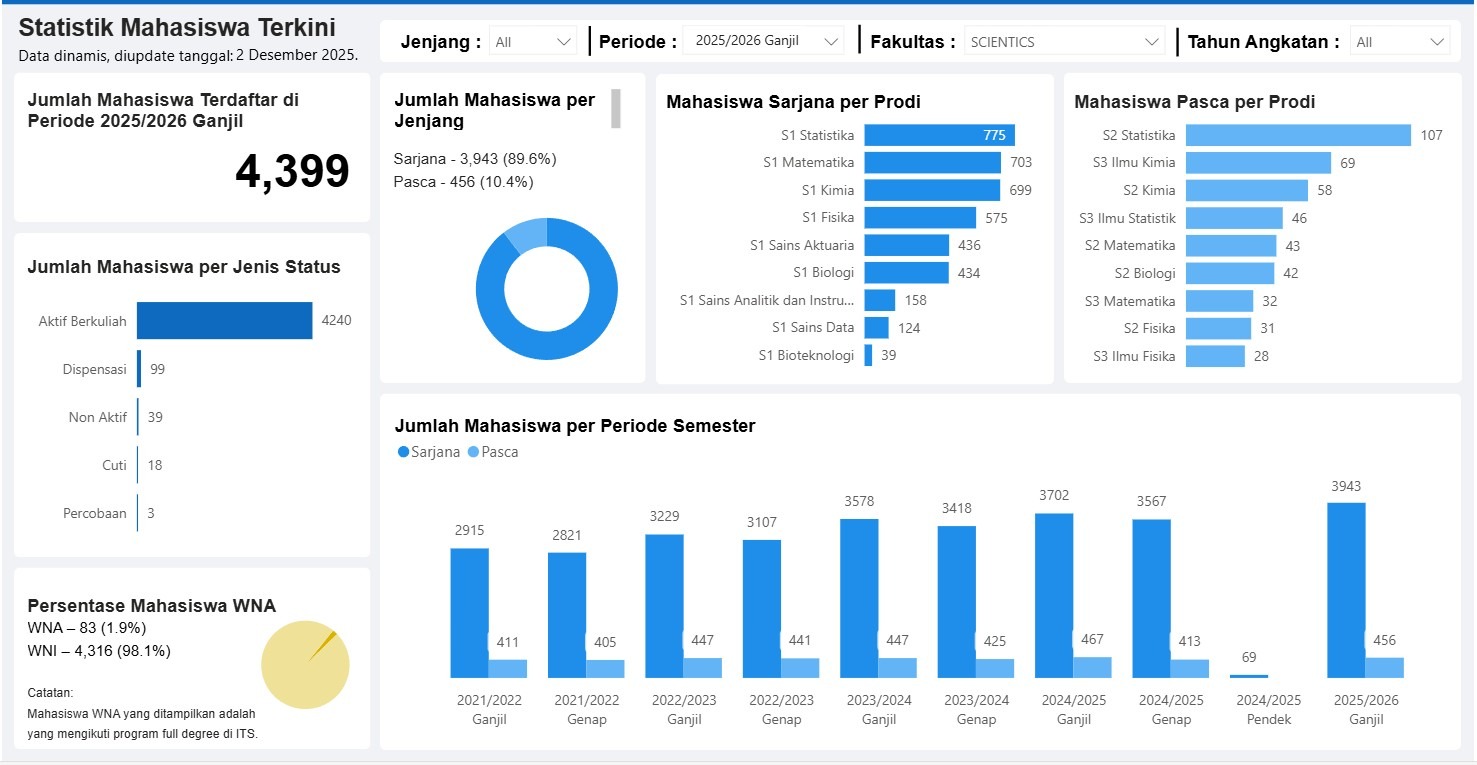Click the scrollbar in Jumlah Mahasiswa per Jenjang card

tap(616, 109)
